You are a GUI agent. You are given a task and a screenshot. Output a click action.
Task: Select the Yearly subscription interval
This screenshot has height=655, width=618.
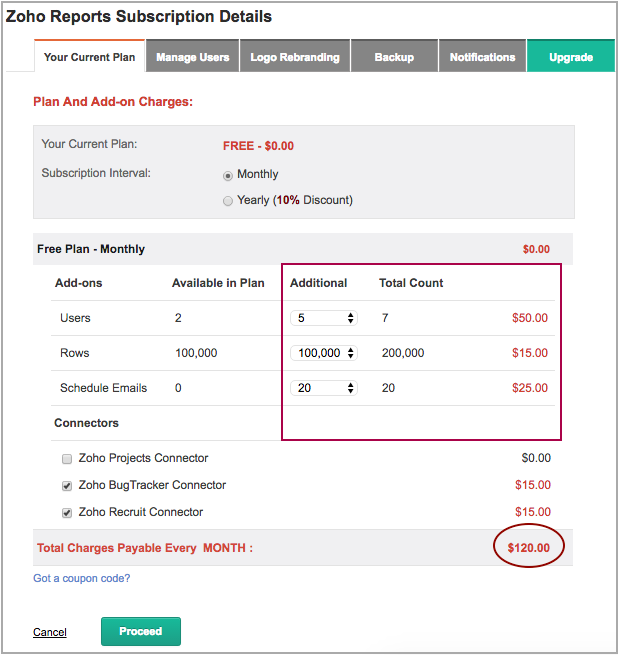[x=228, y=201]
